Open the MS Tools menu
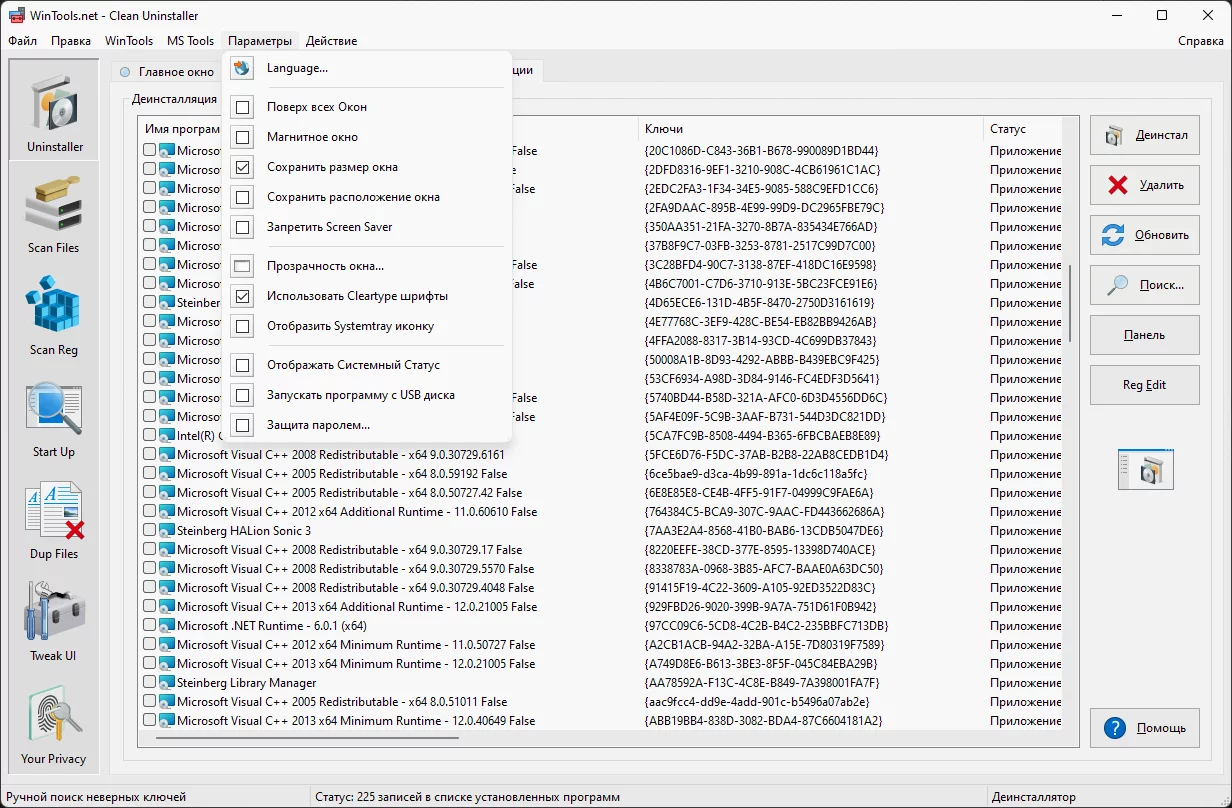Image resolution: width=1232 pixels, height=808 pixels. pyautogui.click(x=191, y=41)
